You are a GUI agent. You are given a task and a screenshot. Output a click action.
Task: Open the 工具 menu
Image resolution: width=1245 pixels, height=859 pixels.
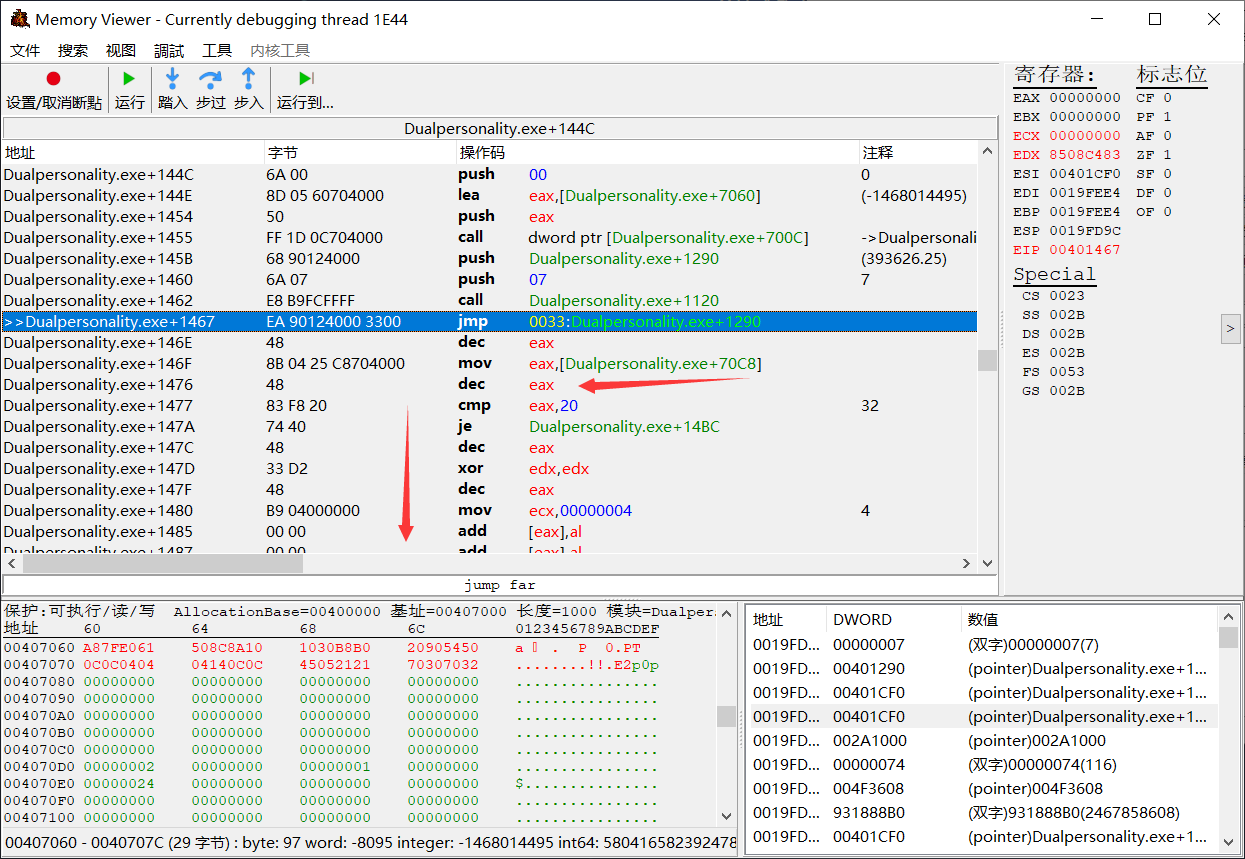(x=217, y=50)
